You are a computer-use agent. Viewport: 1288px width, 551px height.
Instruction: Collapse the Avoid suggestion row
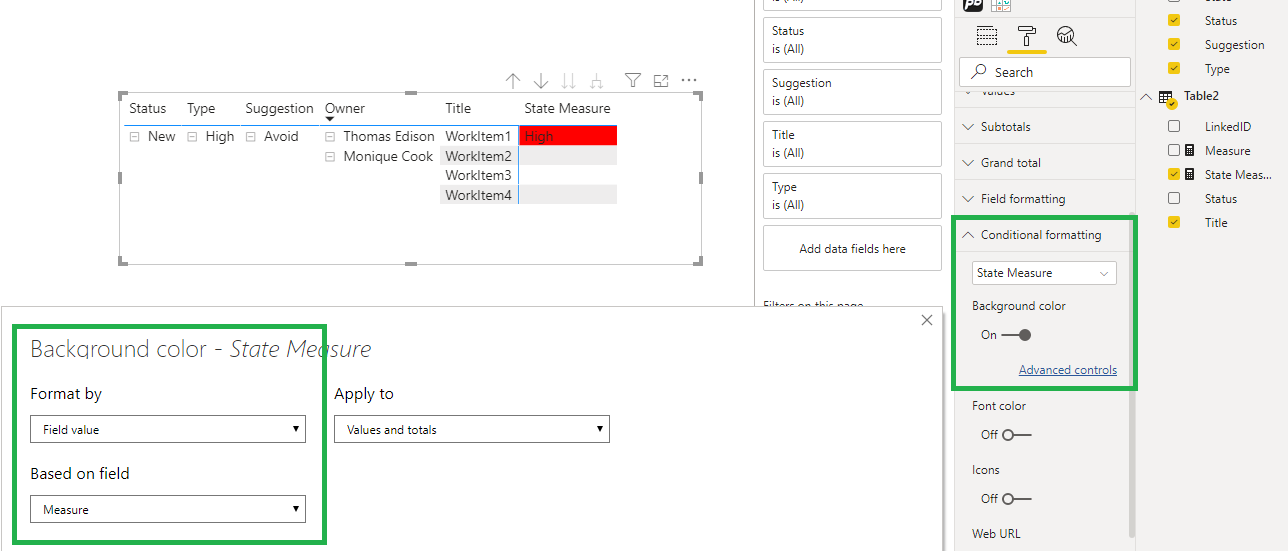(x=251, y=137)
